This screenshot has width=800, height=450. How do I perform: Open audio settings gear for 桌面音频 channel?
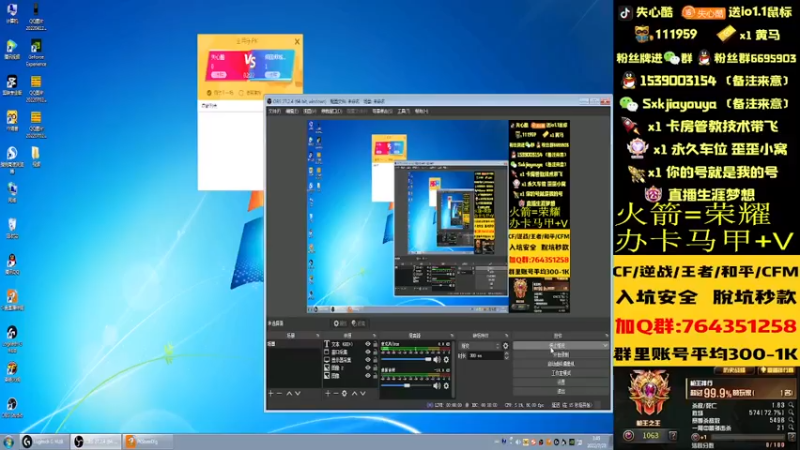point(446,386)
